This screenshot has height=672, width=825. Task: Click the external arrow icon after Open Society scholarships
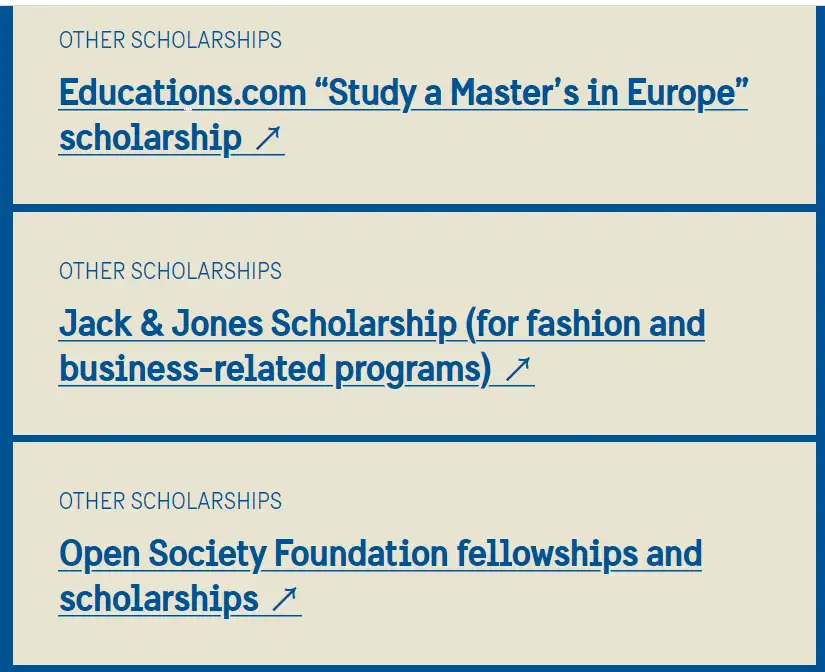tap(284, 600)
